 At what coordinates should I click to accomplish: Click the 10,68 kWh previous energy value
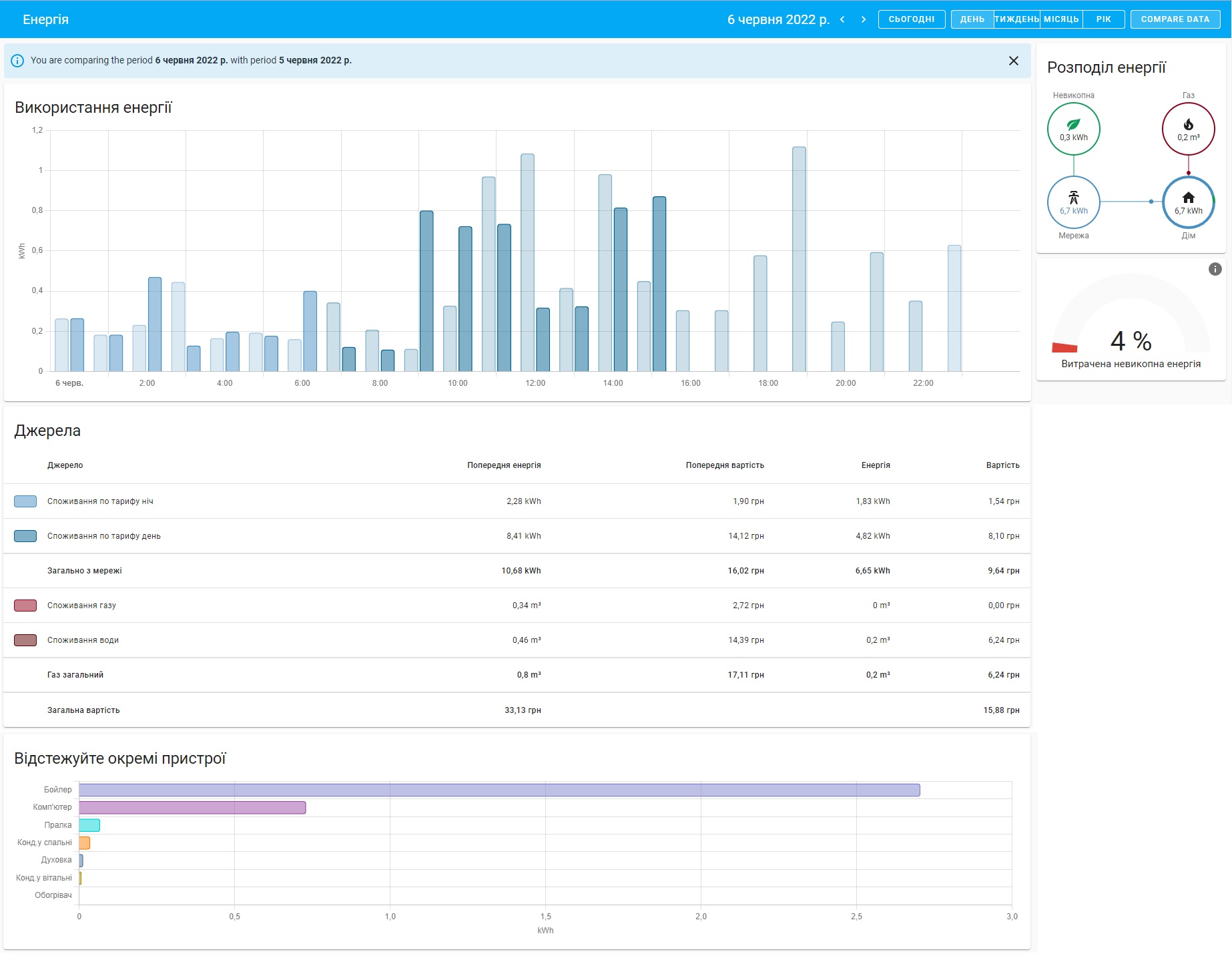521,571
